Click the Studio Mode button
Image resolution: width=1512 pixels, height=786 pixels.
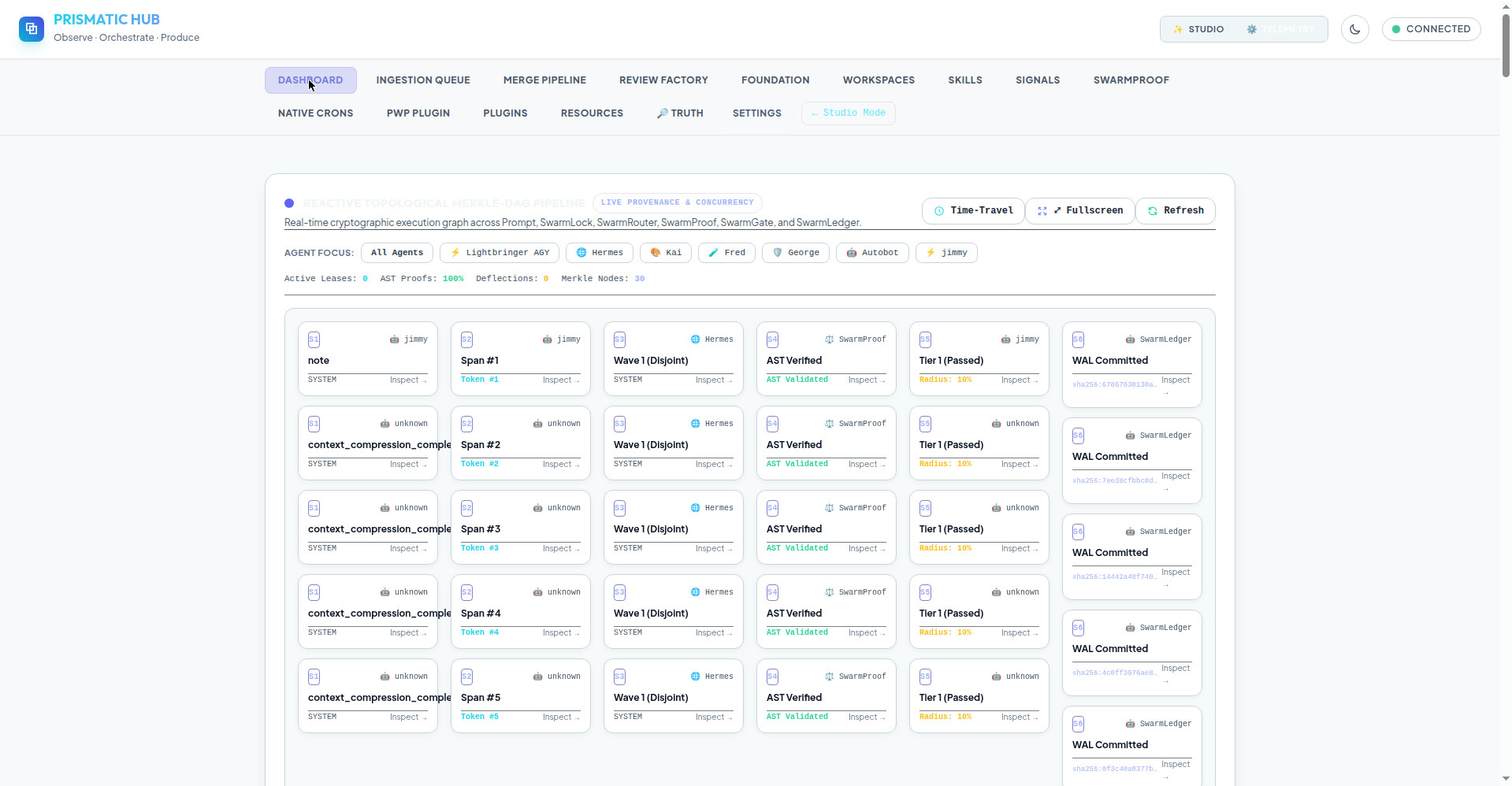point(848,113)
